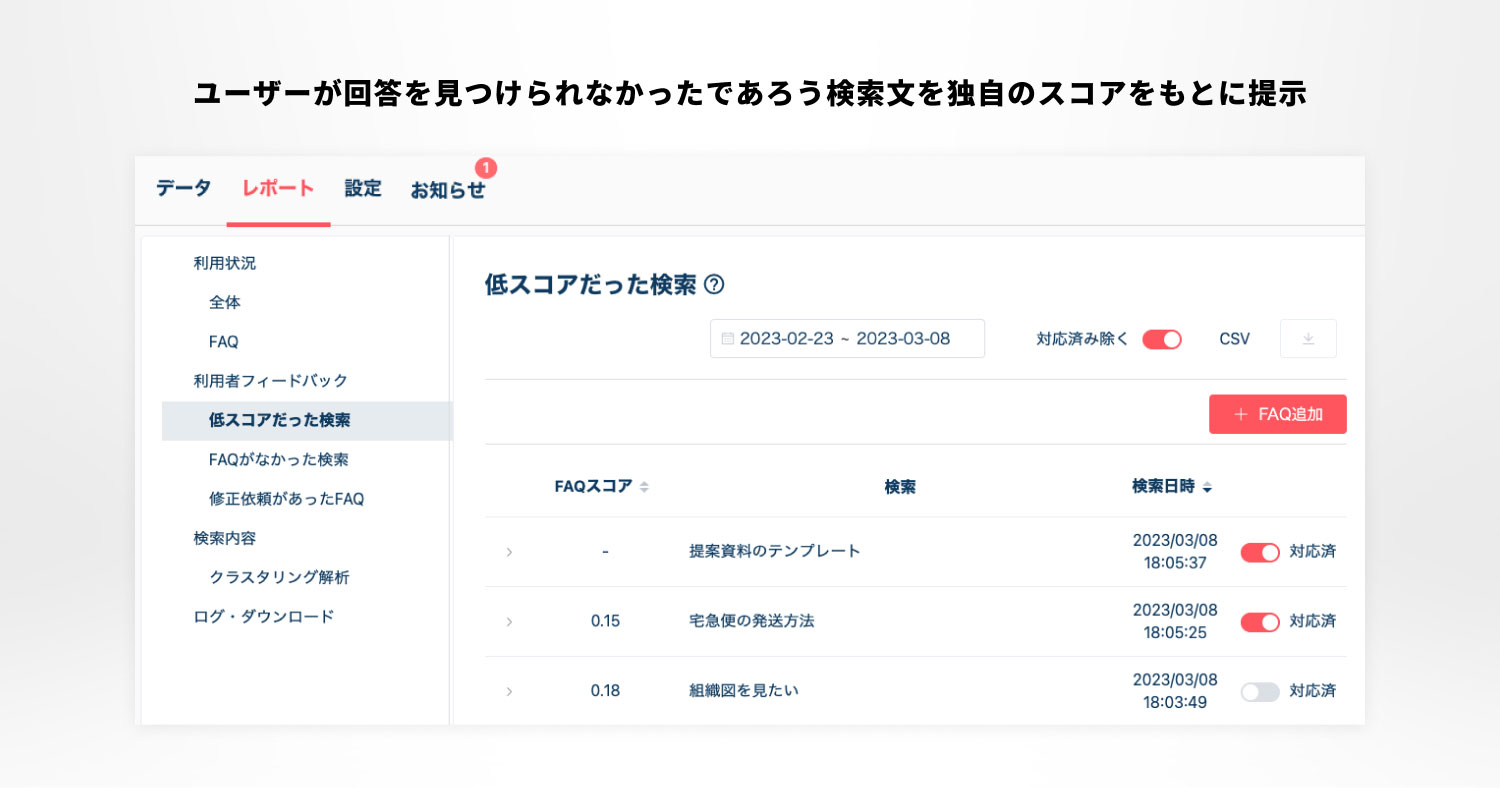This screenshot has width=1500, height=788.
Task: Enable 対応済 switch for 組織図を見たい row
Action: (1260, 692)
